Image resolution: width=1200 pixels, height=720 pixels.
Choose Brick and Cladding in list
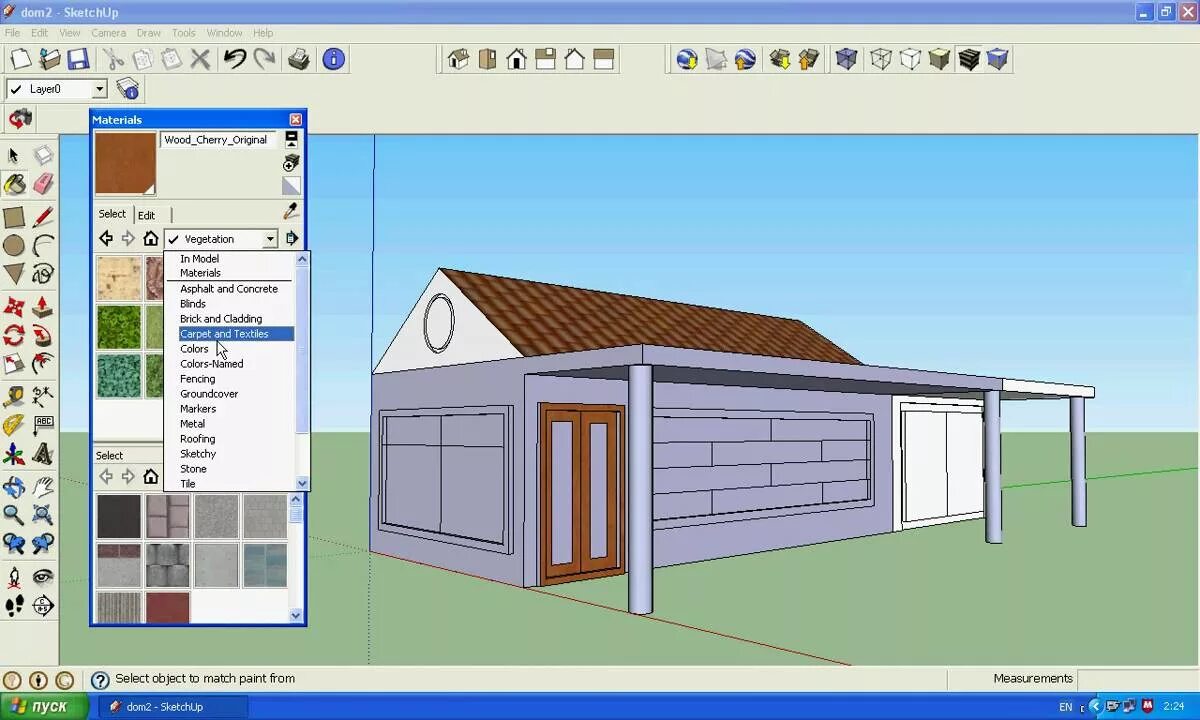(x=221, y=319)
